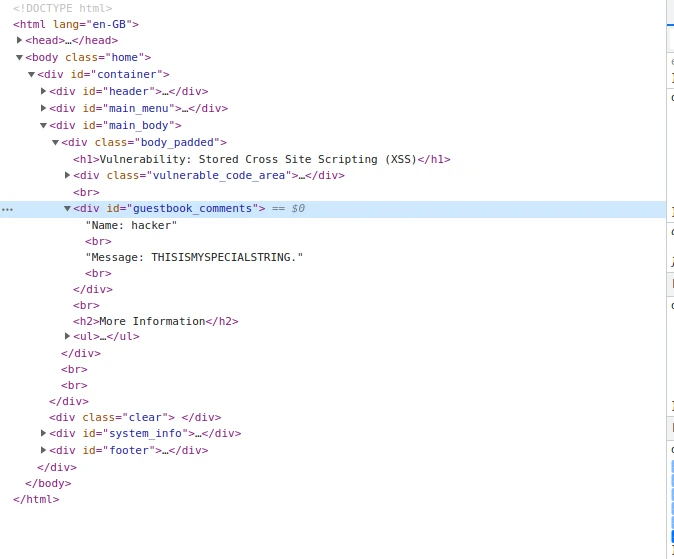Image resolution: width=674 pixels, height=559 pixels.
Task: Select the h1 Stored Cross Site Scripting line
Action: 260,159
